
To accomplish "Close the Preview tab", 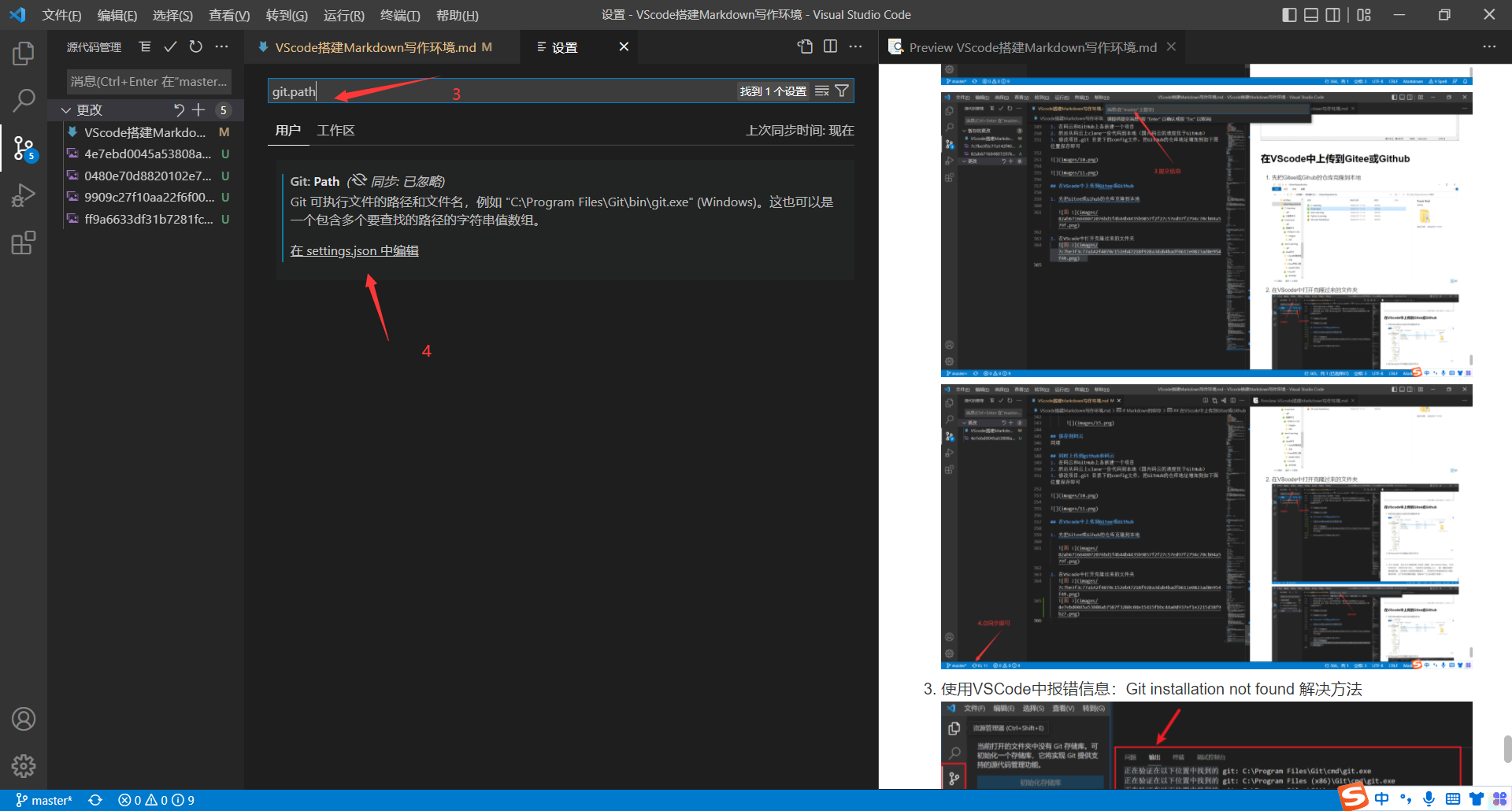I will (x=1171, y=46).
